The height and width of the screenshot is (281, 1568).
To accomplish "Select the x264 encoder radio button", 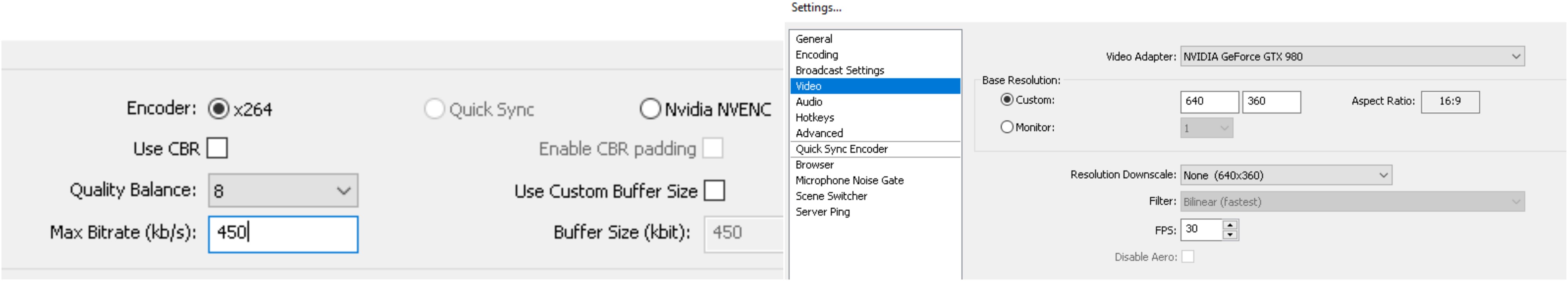I will 218,109.
